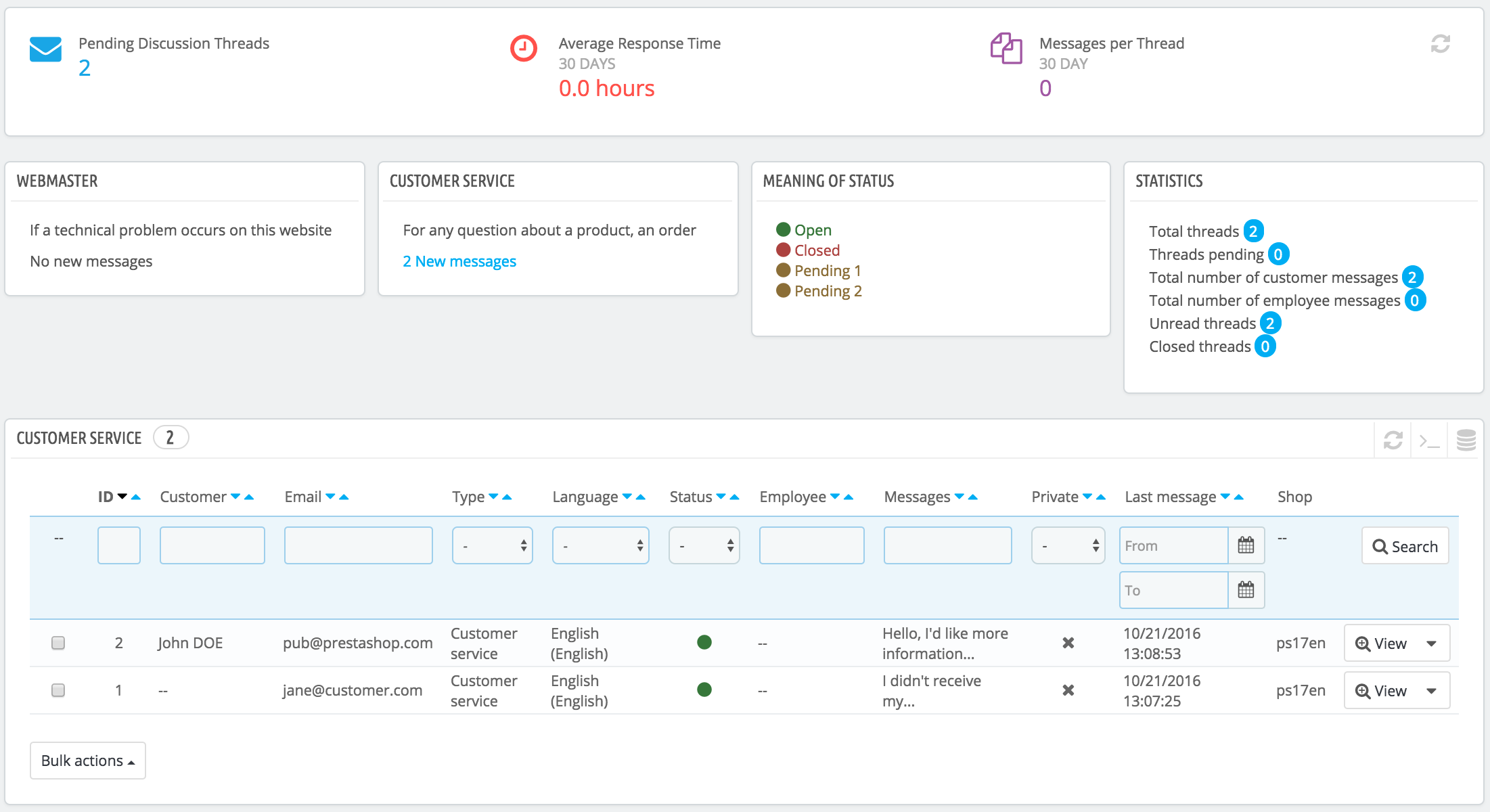1490x812 pixels.
Task: Click the Search button
Action: point(1405,546)
